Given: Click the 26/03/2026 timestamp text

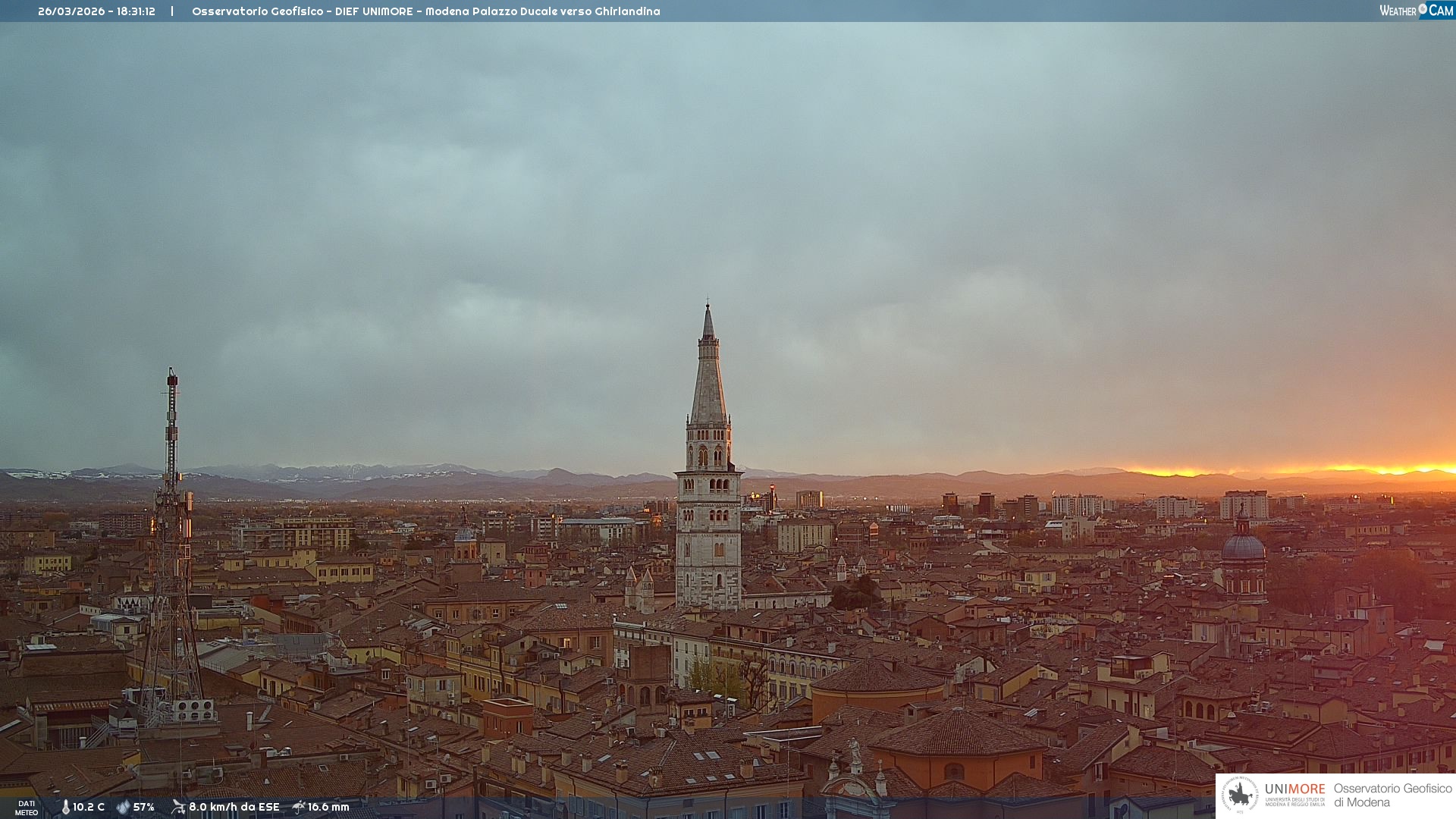Looking at the screenshot, I should click(96, 11).
